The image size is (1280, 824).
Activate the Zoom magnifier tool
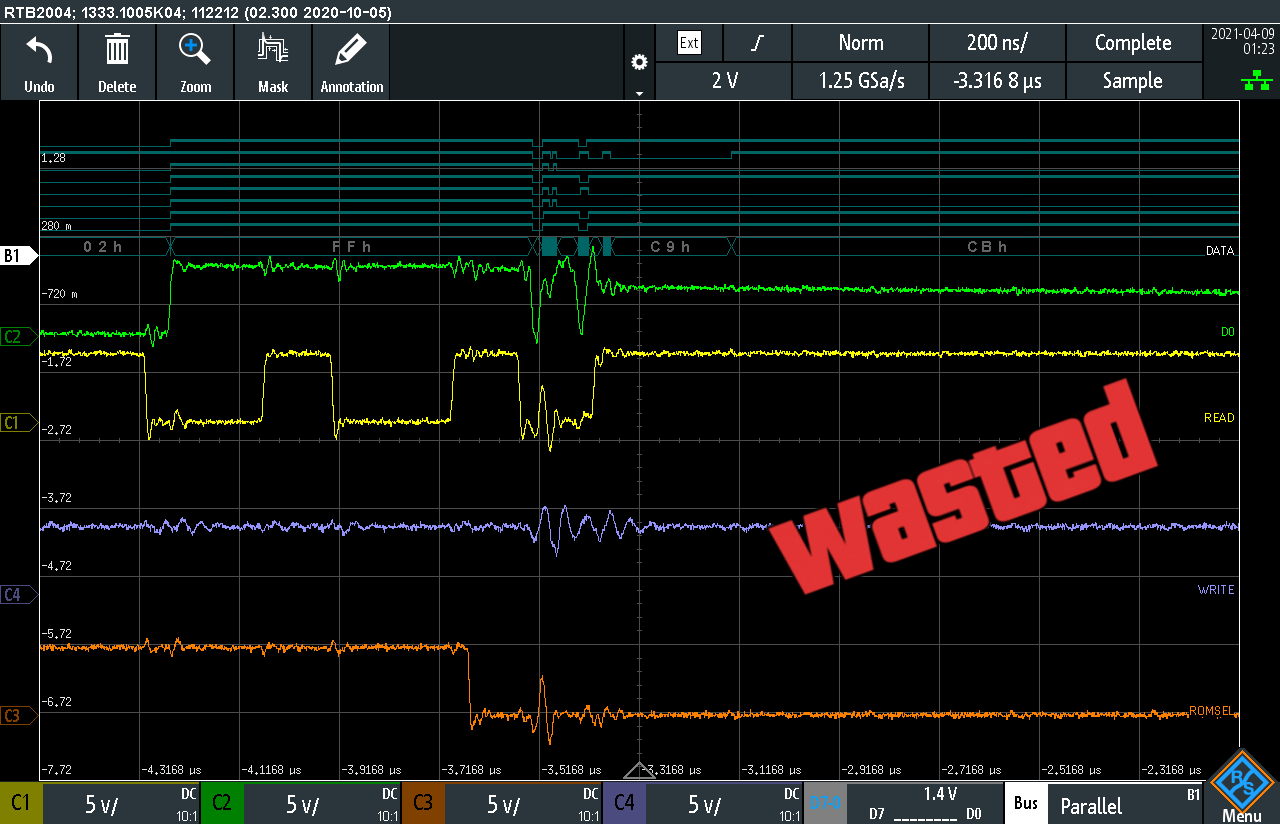(195, 51)
